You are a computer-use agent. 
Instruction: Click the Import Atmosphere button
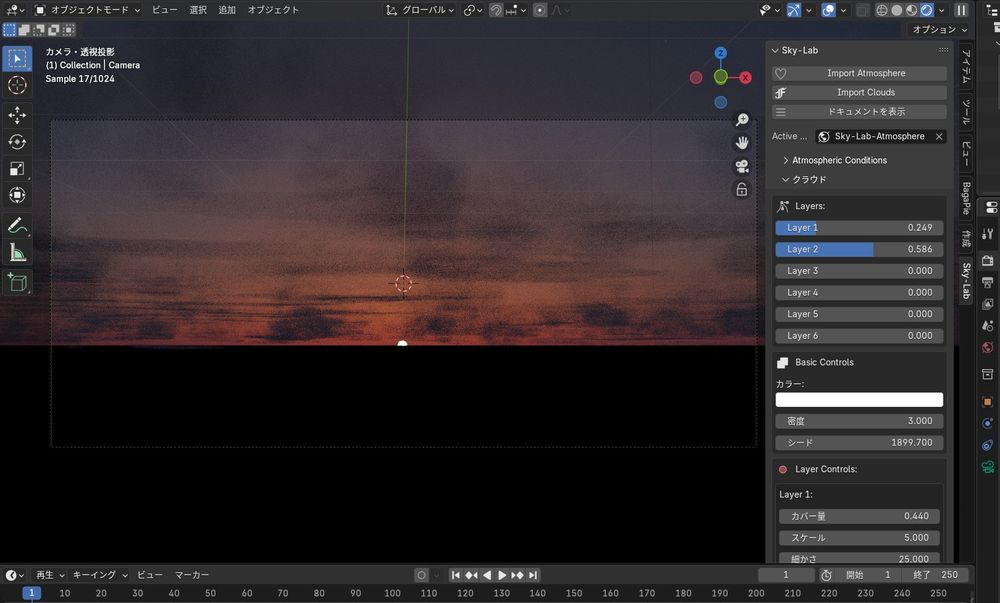tap(866, 73)
